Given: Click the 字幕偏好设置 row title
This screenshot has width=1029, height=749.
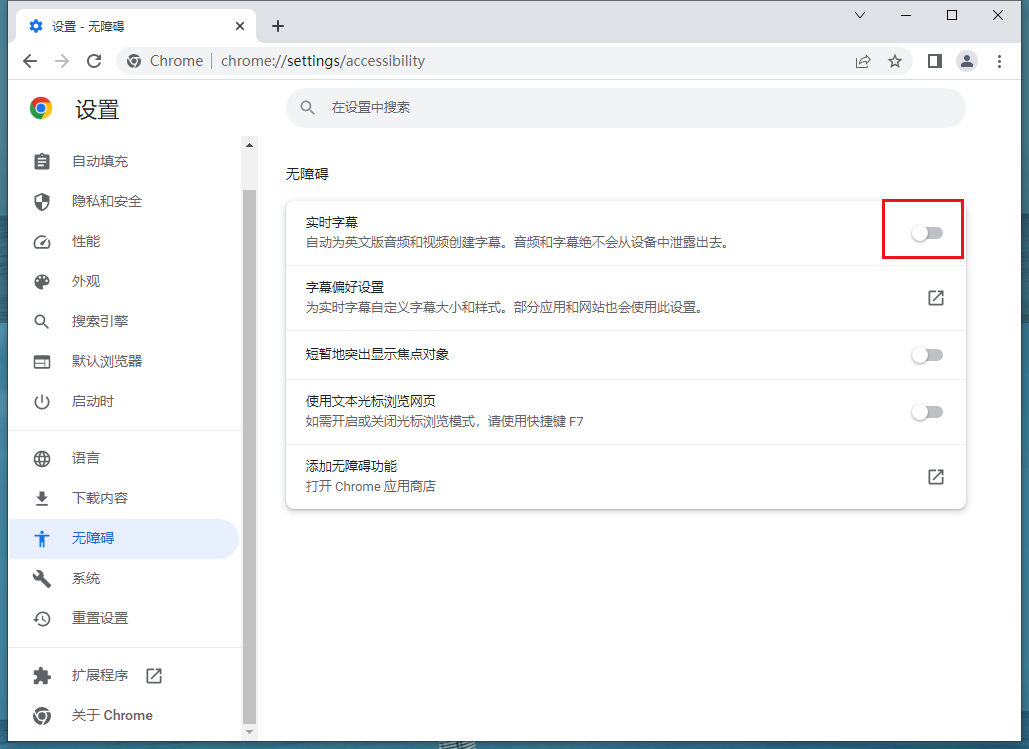Looking at the screenshot, I should point(345,288).
